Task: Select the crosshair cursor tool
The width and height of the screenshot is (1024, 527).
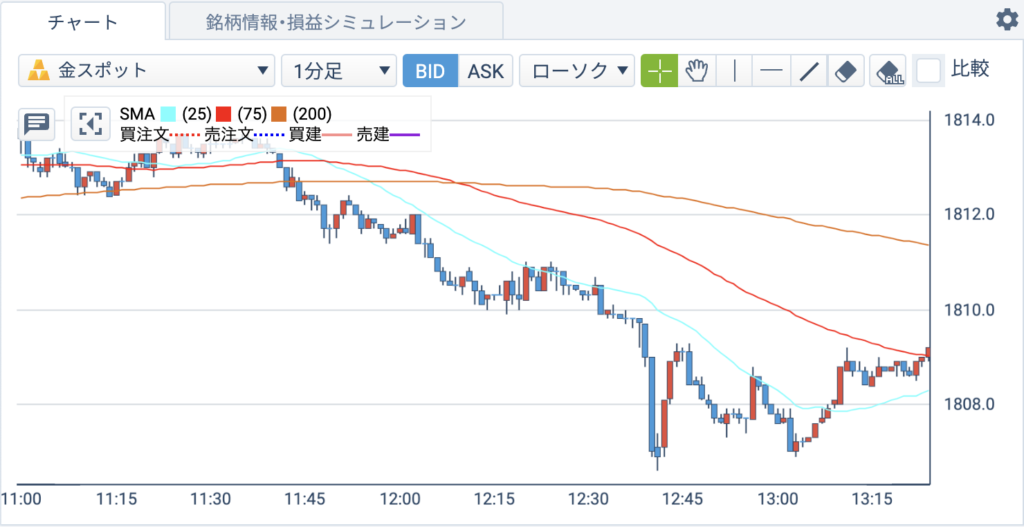Action: (660, 71)
